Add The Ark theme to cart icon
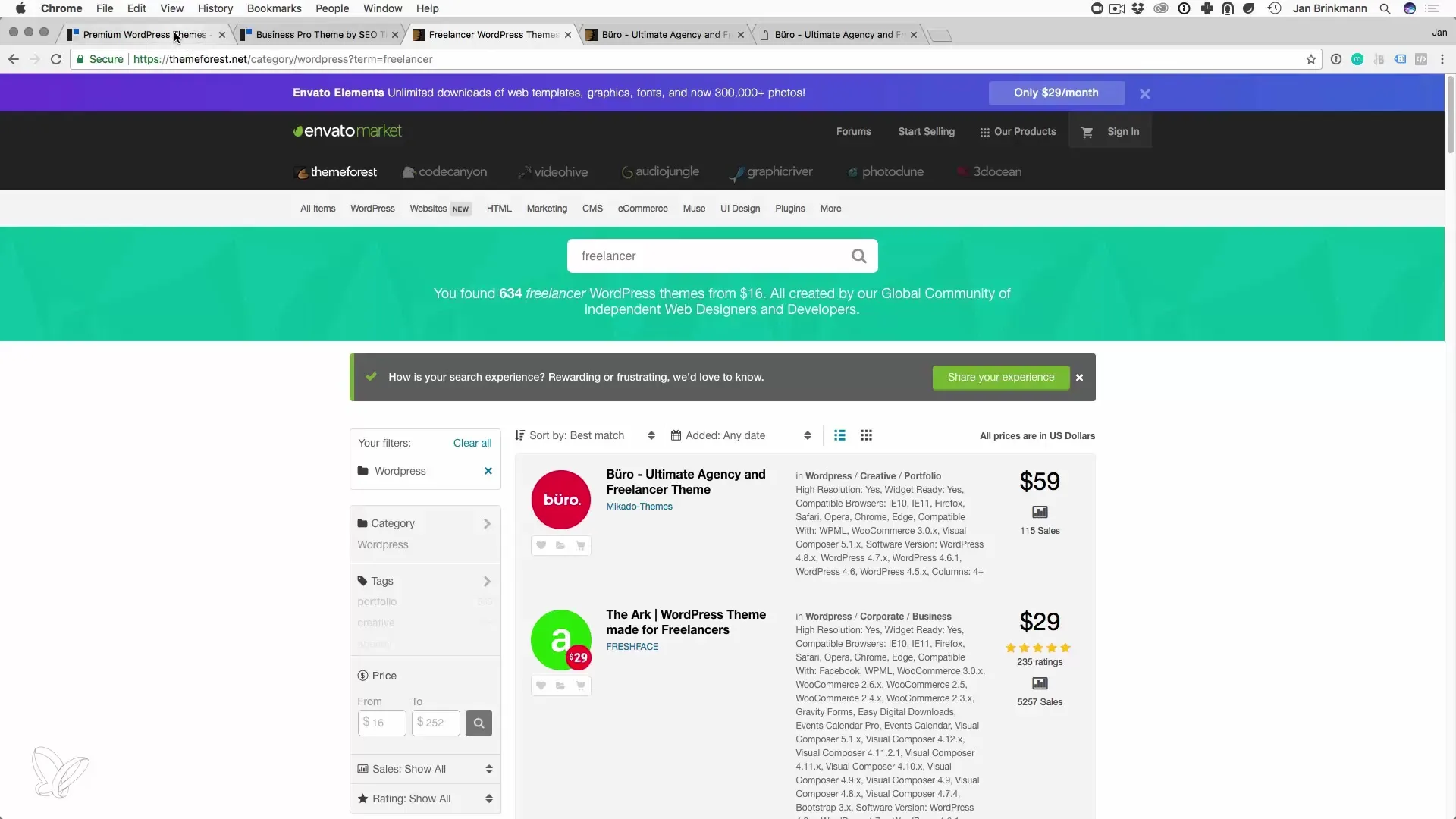The height and width of the screenshot is (819, 1456). click(581, 686)
